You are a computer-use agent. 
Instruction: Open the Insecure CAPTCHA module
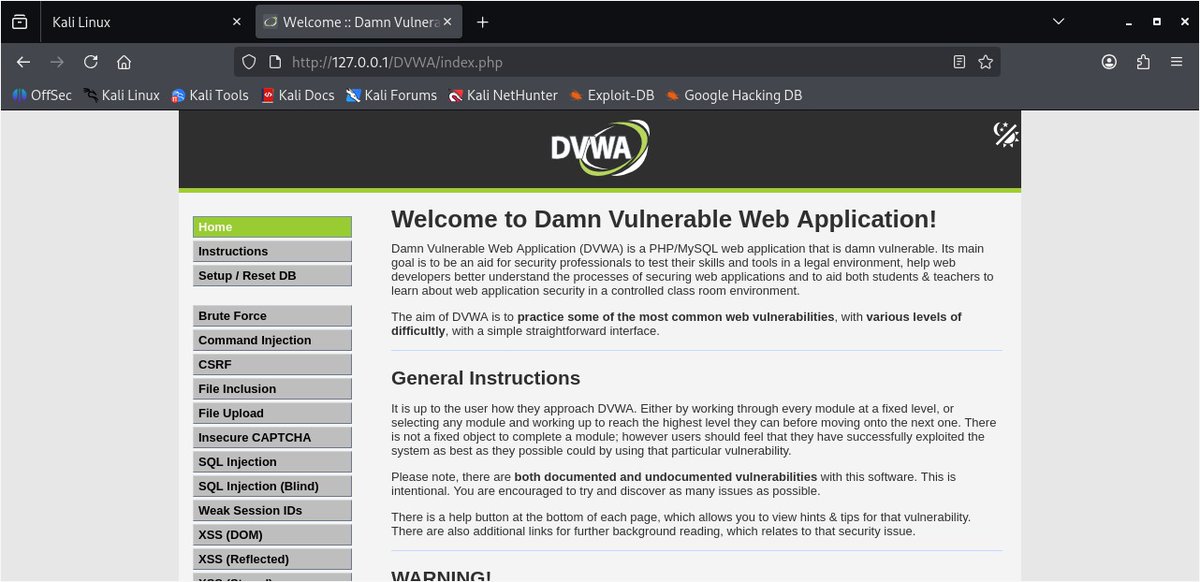(x=272, y=437)
